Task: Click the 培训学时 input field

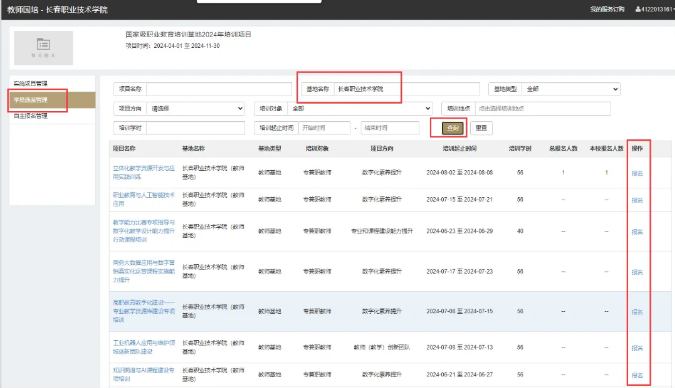Action: point(195,128)
